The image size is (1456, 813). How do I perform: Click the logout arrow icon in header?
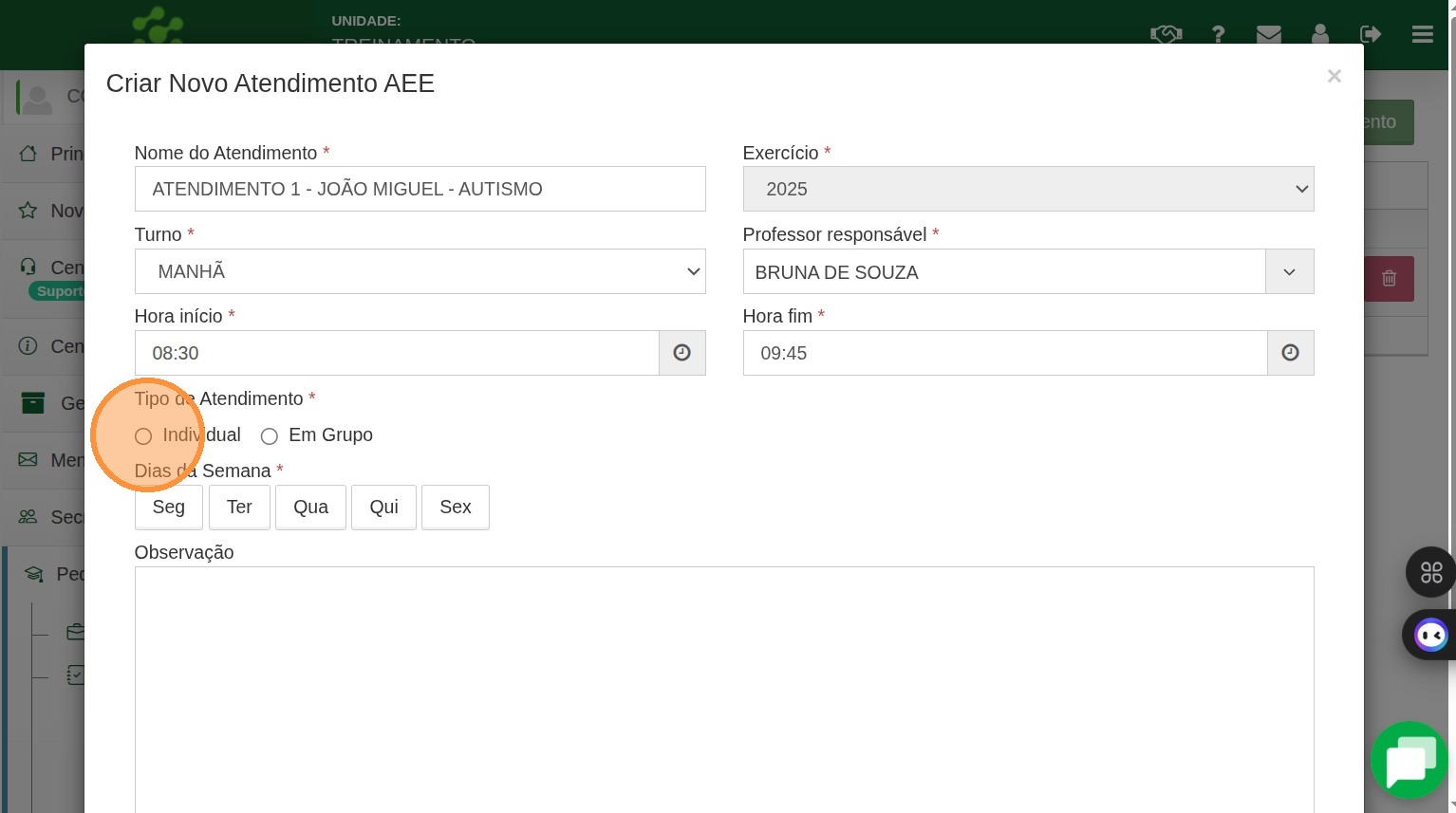1370,34
